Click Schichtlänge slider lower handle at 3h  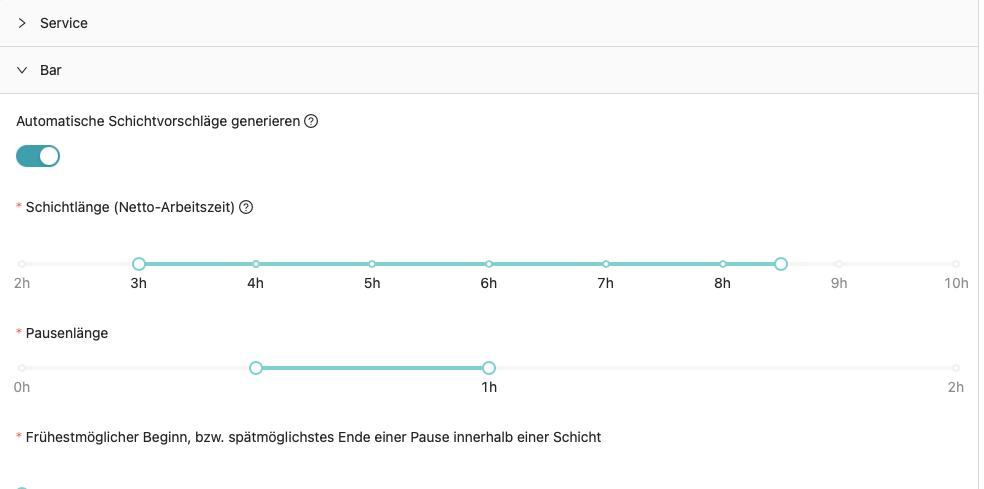point(139,264)
